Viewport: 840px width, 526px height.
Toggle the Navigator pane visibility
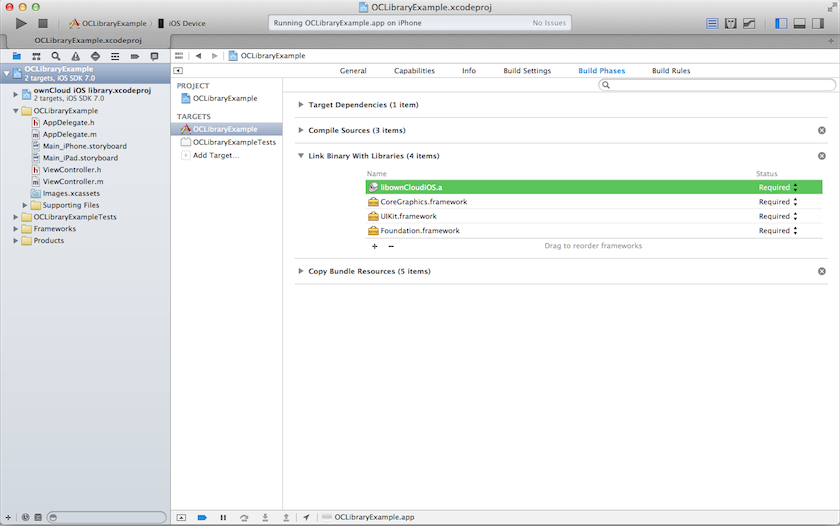coord(781,23)
